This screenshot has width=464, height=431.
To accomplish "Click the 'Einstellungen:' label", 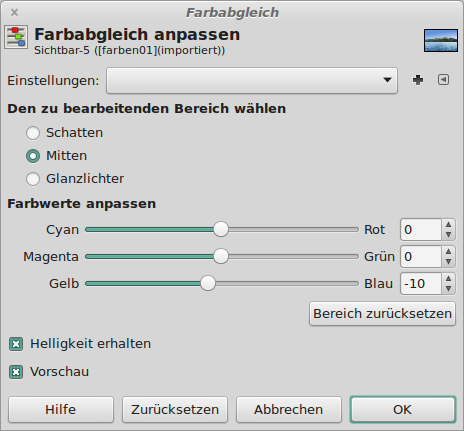I will click(x=53, y=81).
